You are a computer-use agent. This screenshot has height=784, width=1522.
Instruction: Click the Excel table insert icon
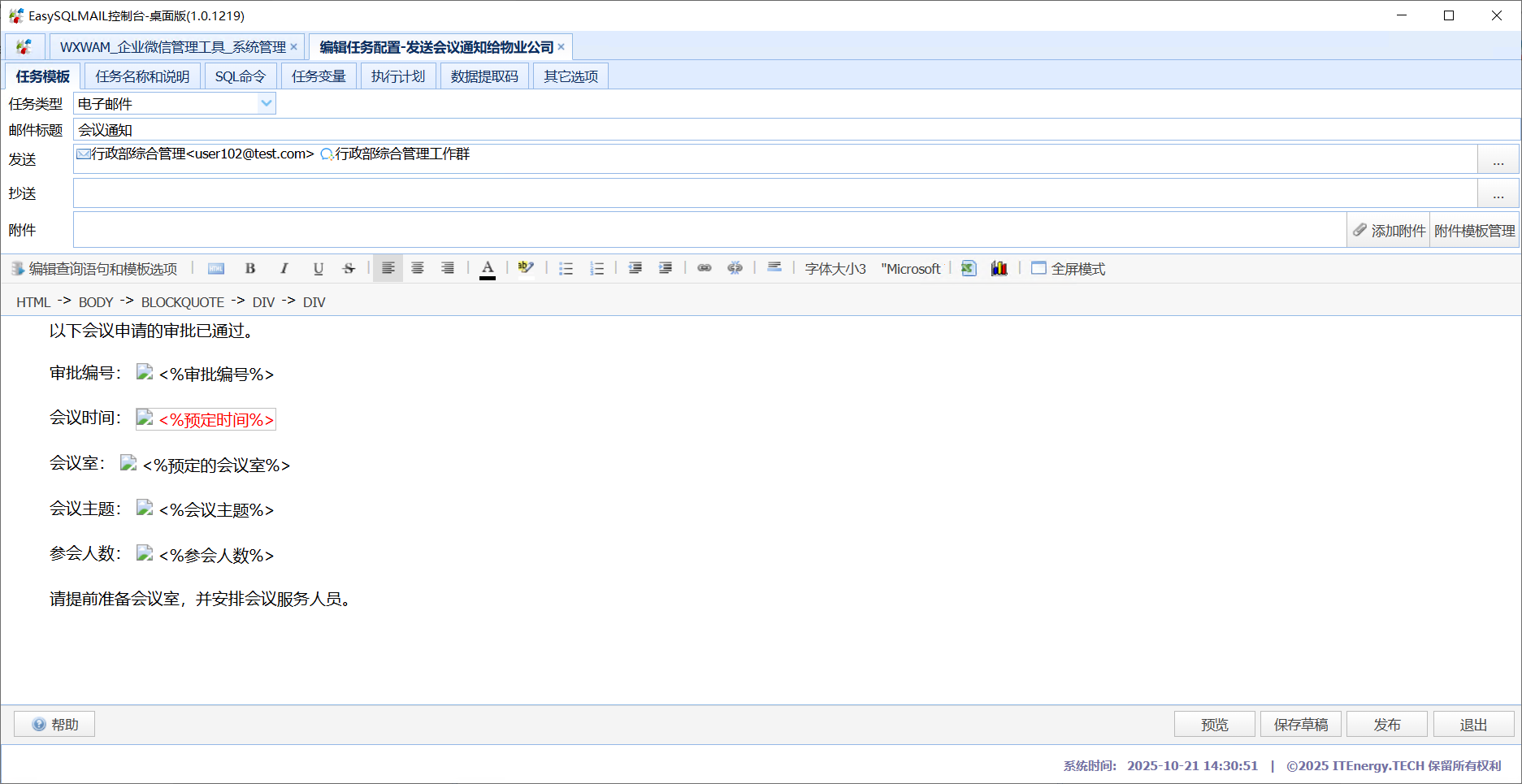(x=969, y=269)
